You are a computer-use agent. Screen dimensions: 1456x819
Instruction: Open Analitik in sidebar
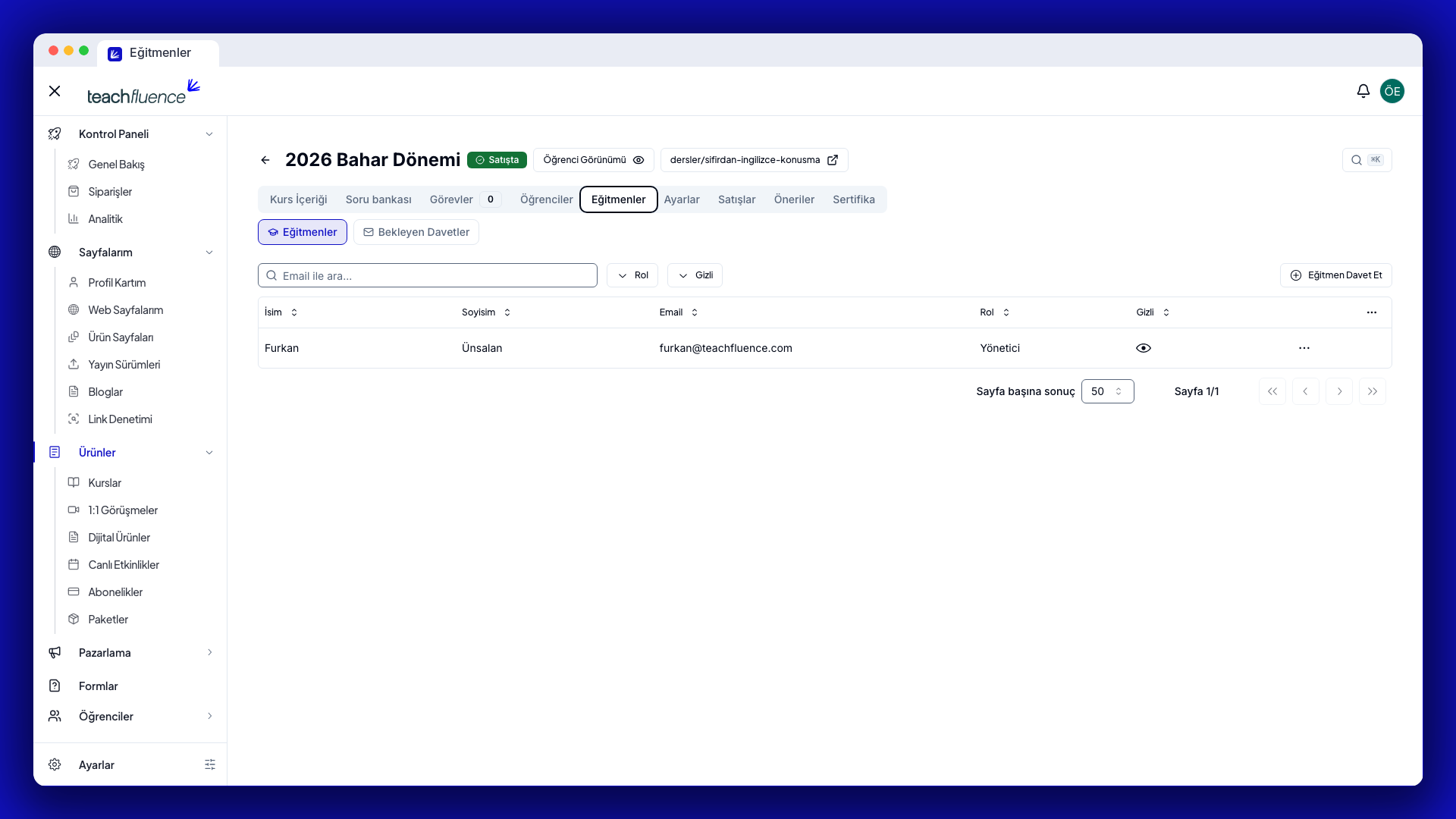pyautogui.click(x=105, y=219)
